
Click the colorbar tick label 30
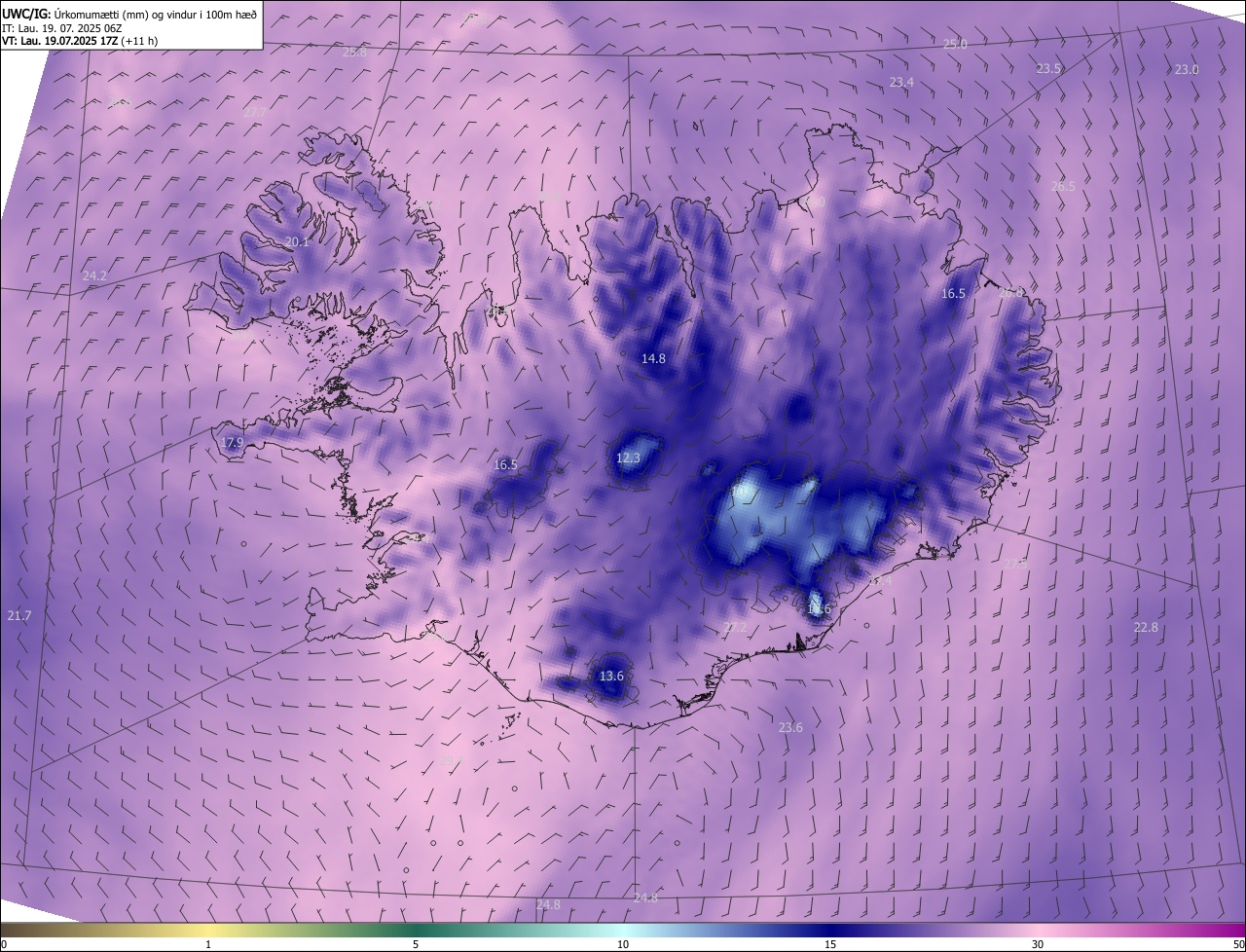pos(1038,944)
